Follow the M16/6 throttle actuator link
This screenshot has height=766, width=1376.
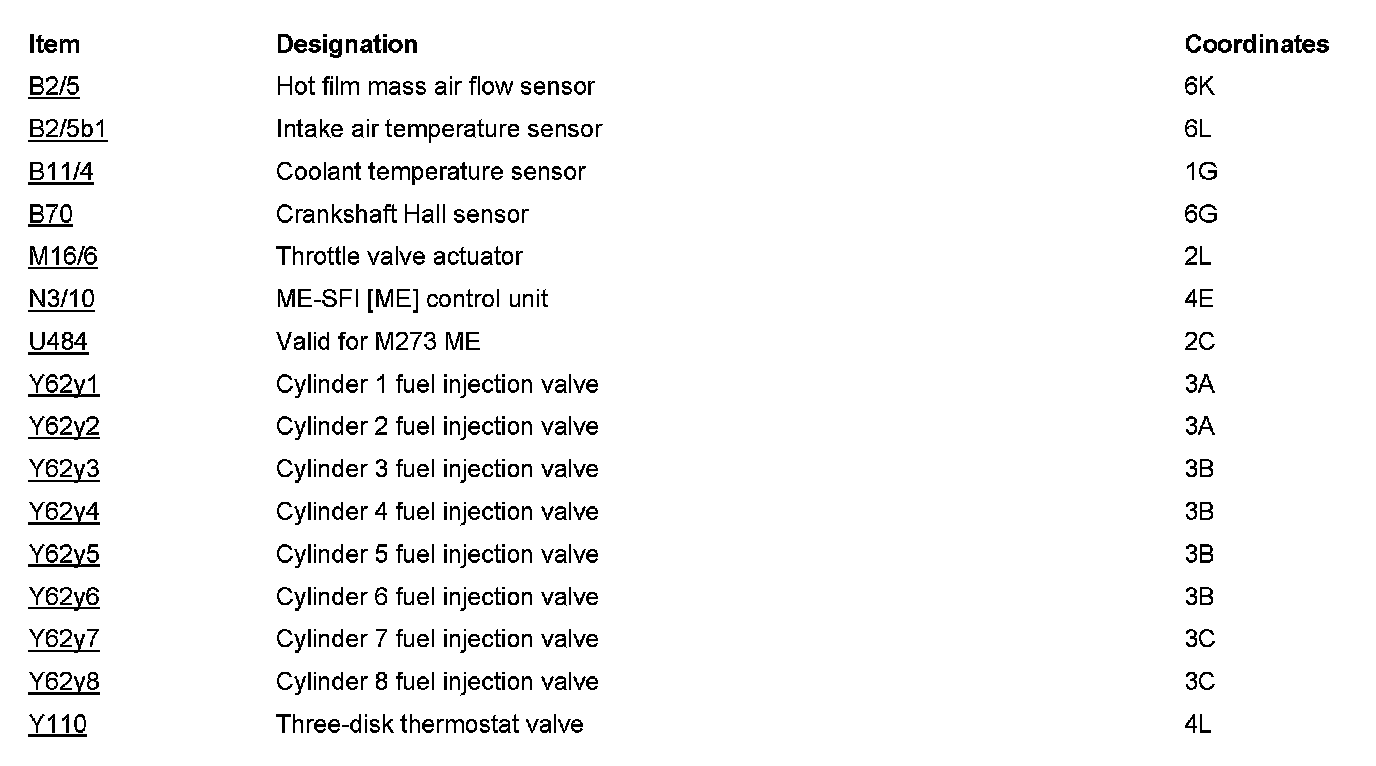(63, 257)
